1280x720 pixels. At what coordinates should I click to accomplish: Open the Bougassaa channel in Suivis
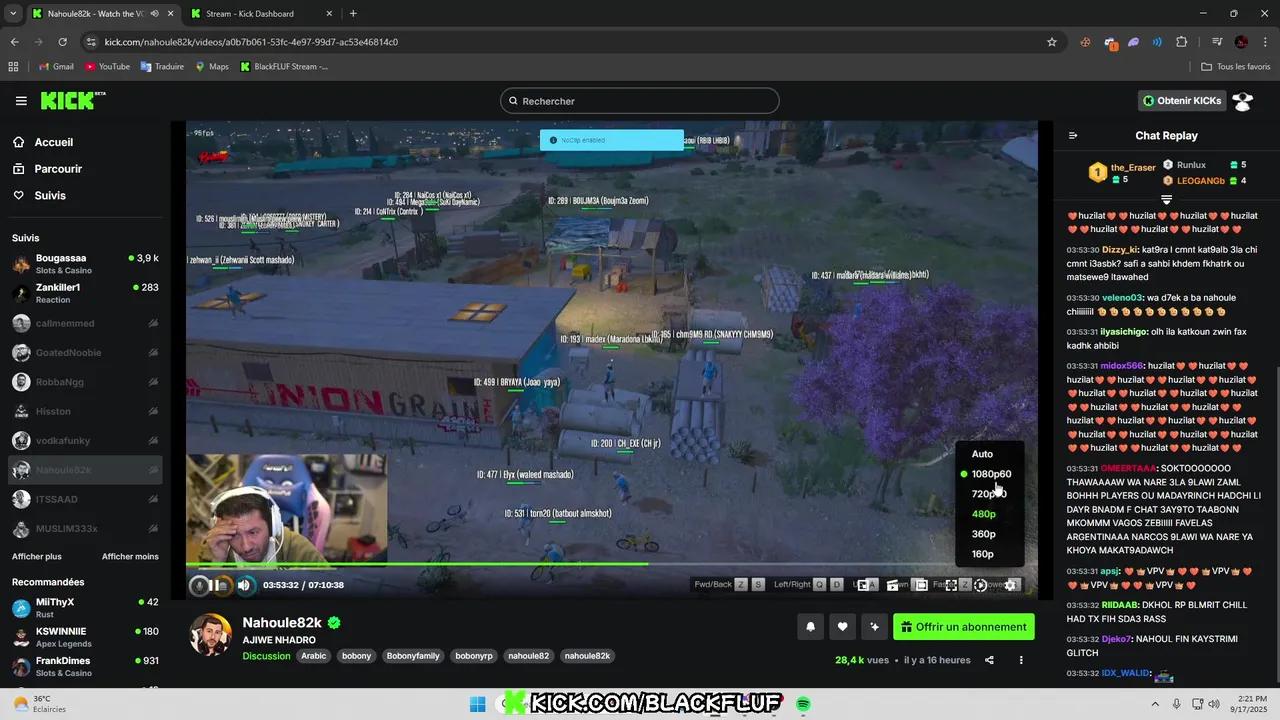pyautogui.click(x=85, y=264)
